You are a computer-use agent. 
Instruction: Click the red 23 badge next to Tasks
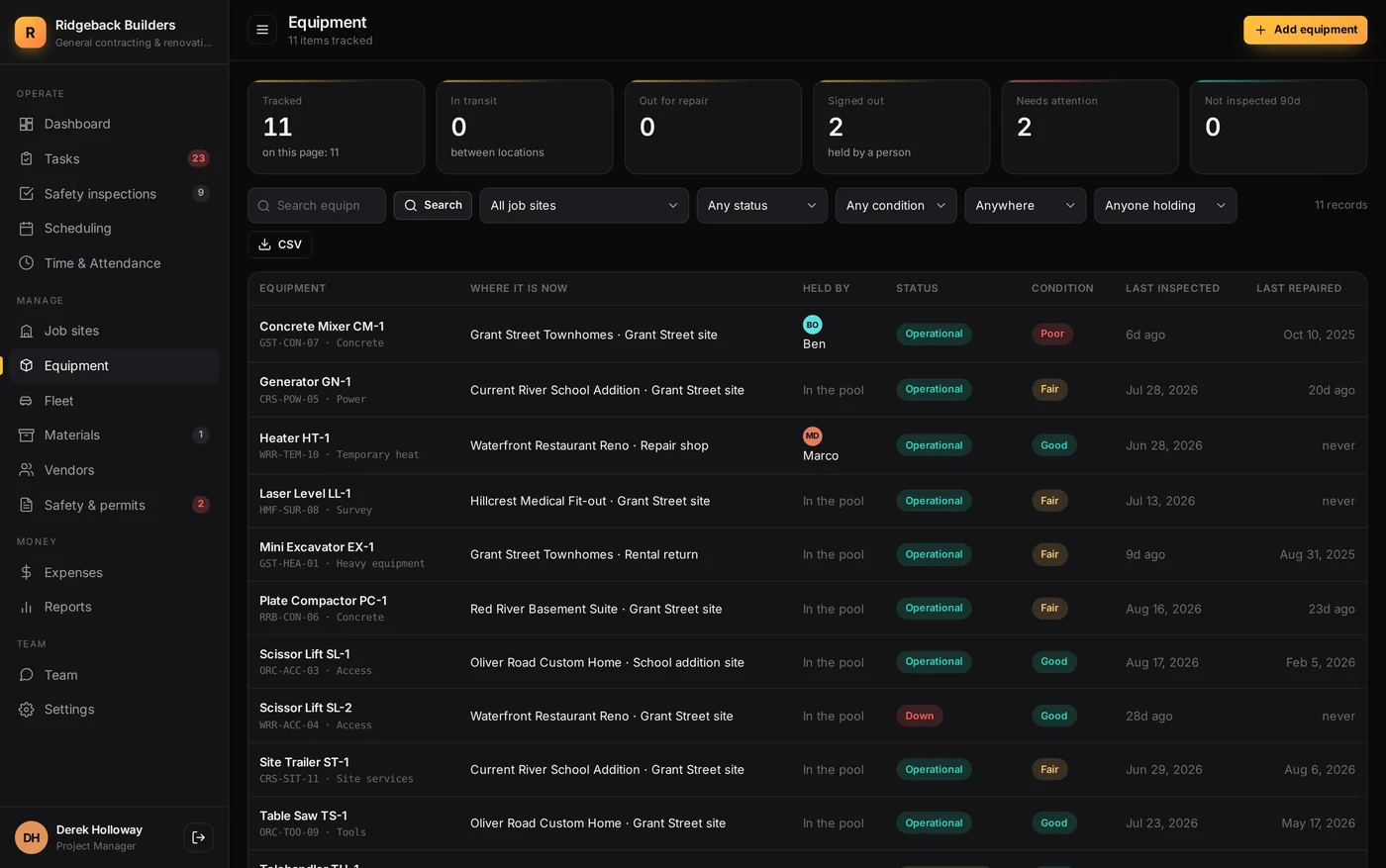pyautogui.click(x=198, y=158)
